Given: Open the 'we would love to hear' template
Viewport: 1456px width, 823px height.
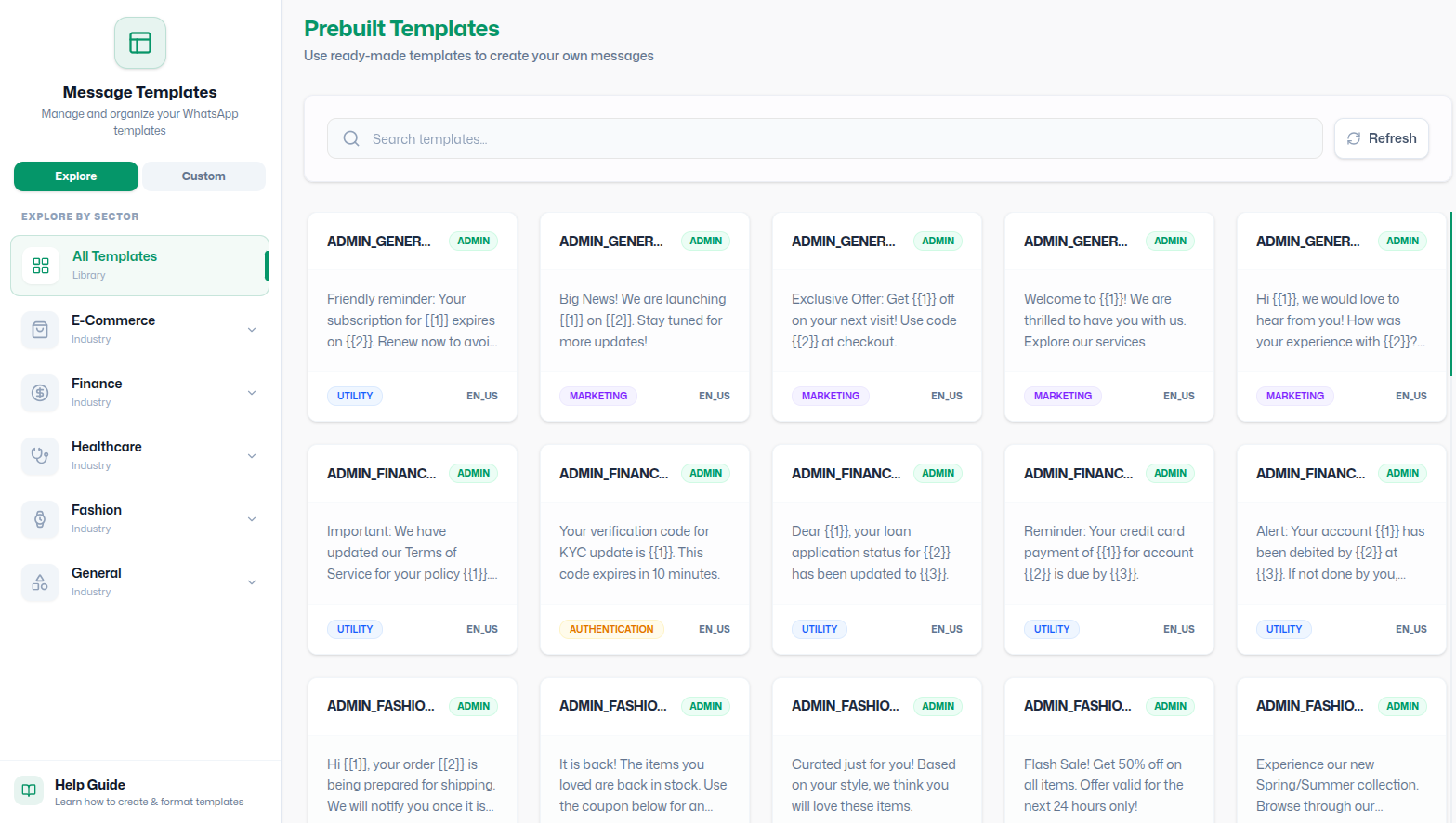Looking at the screenshot, I should point(1342,317).
